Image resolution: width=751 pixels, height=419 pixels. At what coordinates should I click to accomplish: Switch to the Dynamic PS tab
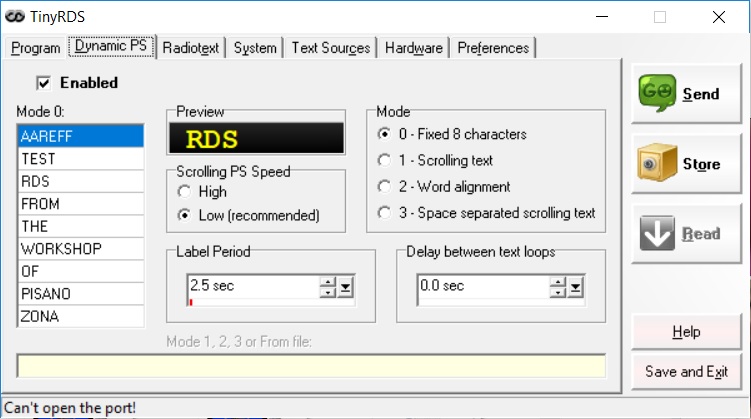pos(111,46)
